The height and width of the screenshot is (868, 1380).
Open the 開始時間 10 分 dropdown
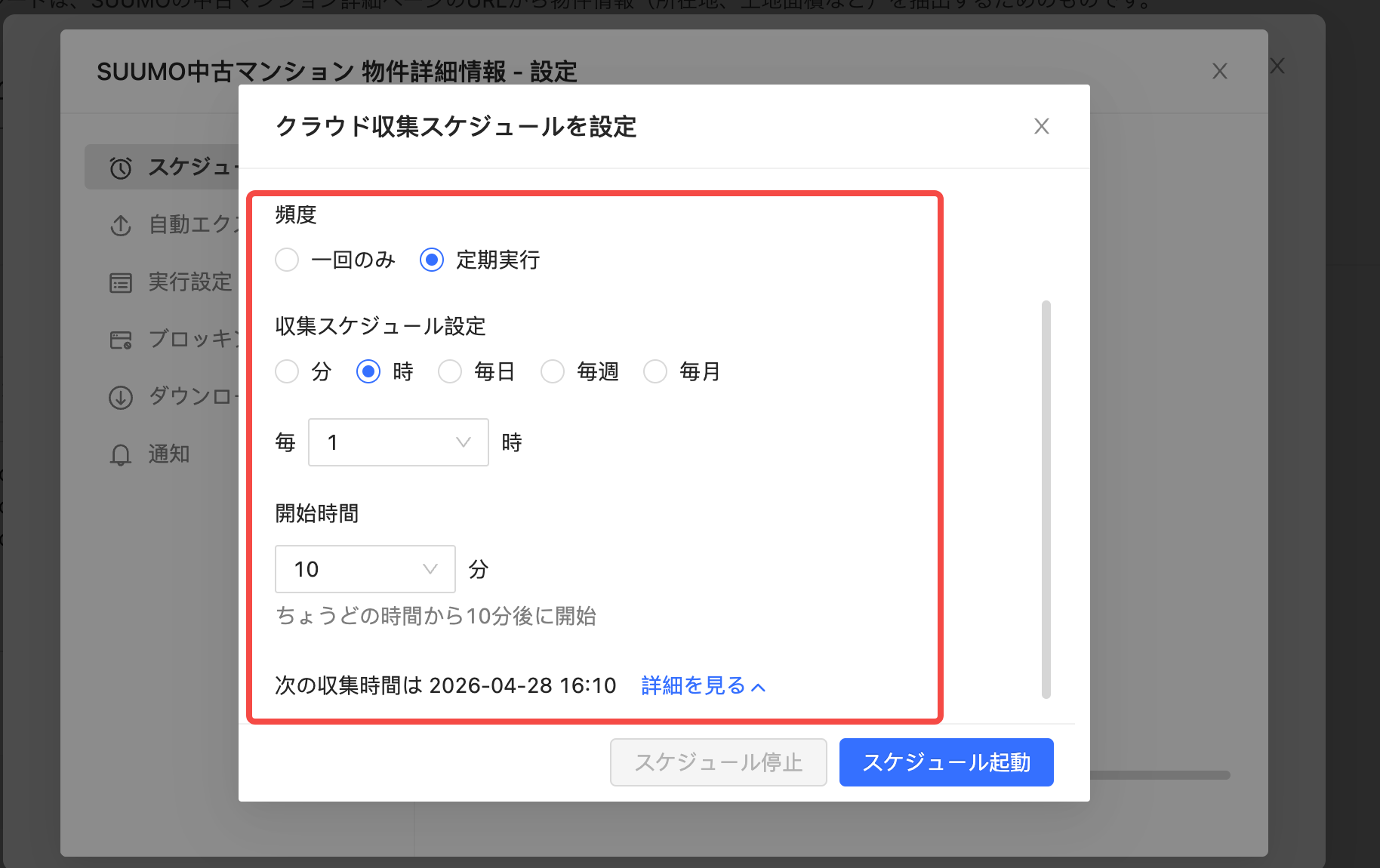(x=365, y=569)
